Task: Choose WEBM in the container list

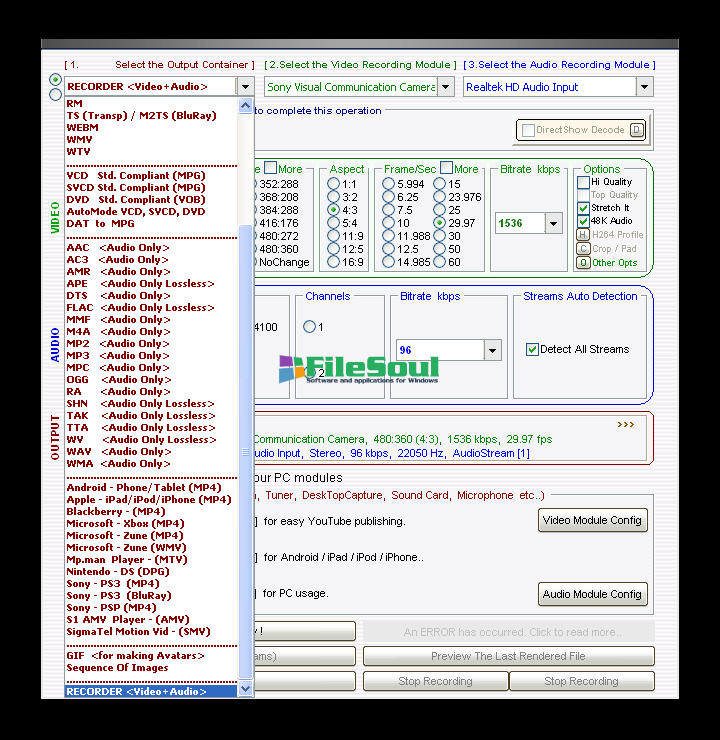Action: tap(82, 128)
